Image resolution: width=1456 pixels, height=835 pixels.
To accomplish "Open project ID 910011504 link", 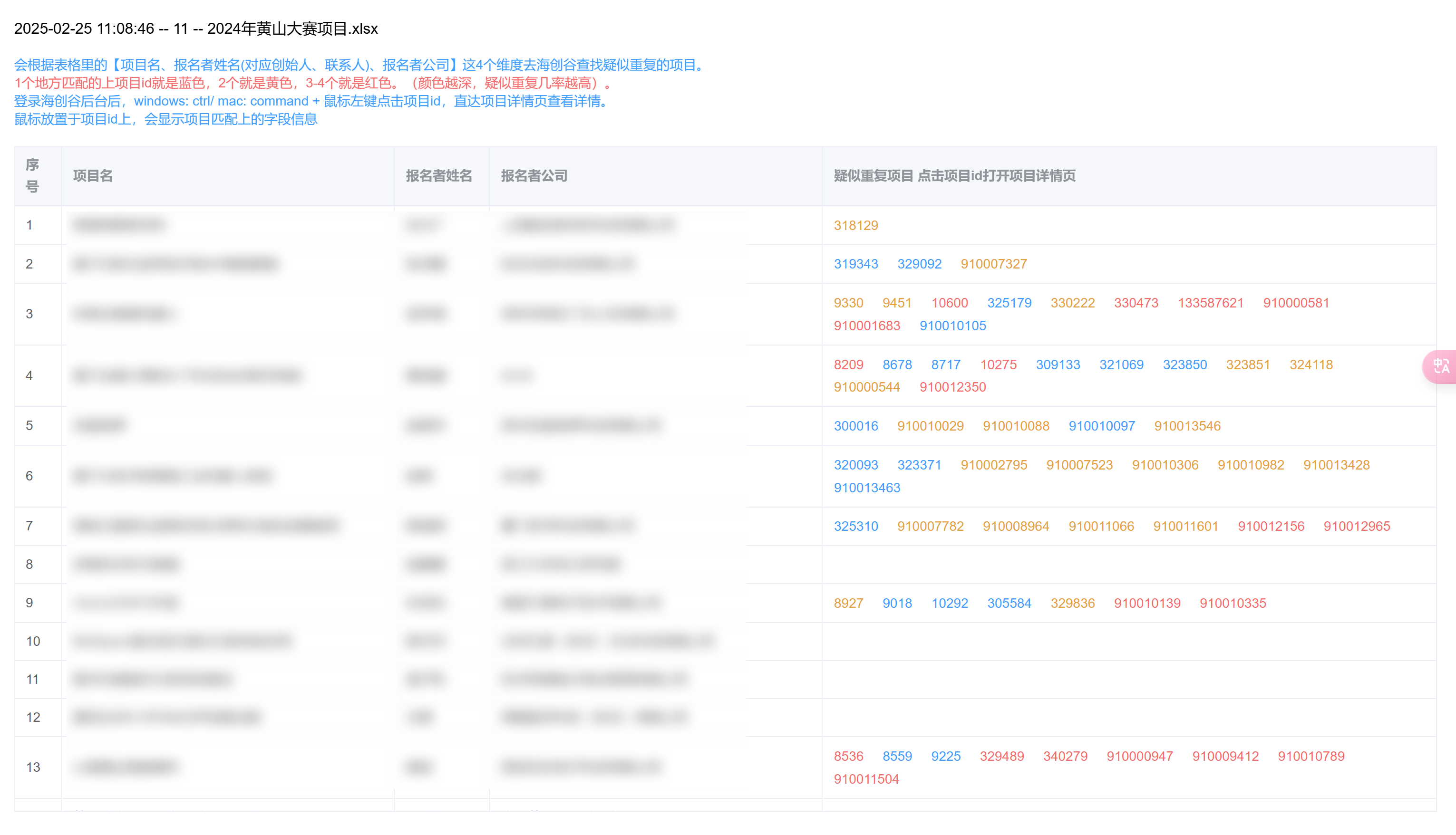I will (x=866, y=779).
